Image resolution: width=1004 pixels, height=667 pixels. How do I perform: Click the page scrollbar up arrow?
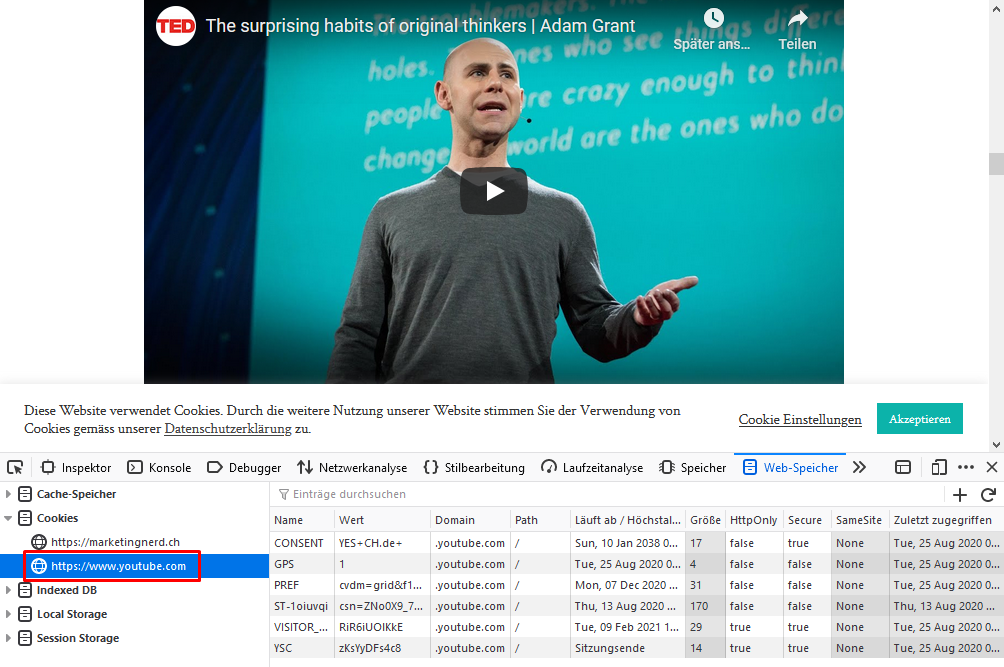[x=996, y=7]
